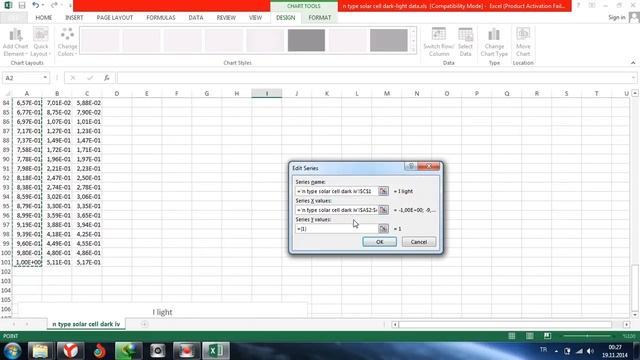
Task: Select 'n type solar cell dark iv' sheet tab
Action: tap(86, 324)
